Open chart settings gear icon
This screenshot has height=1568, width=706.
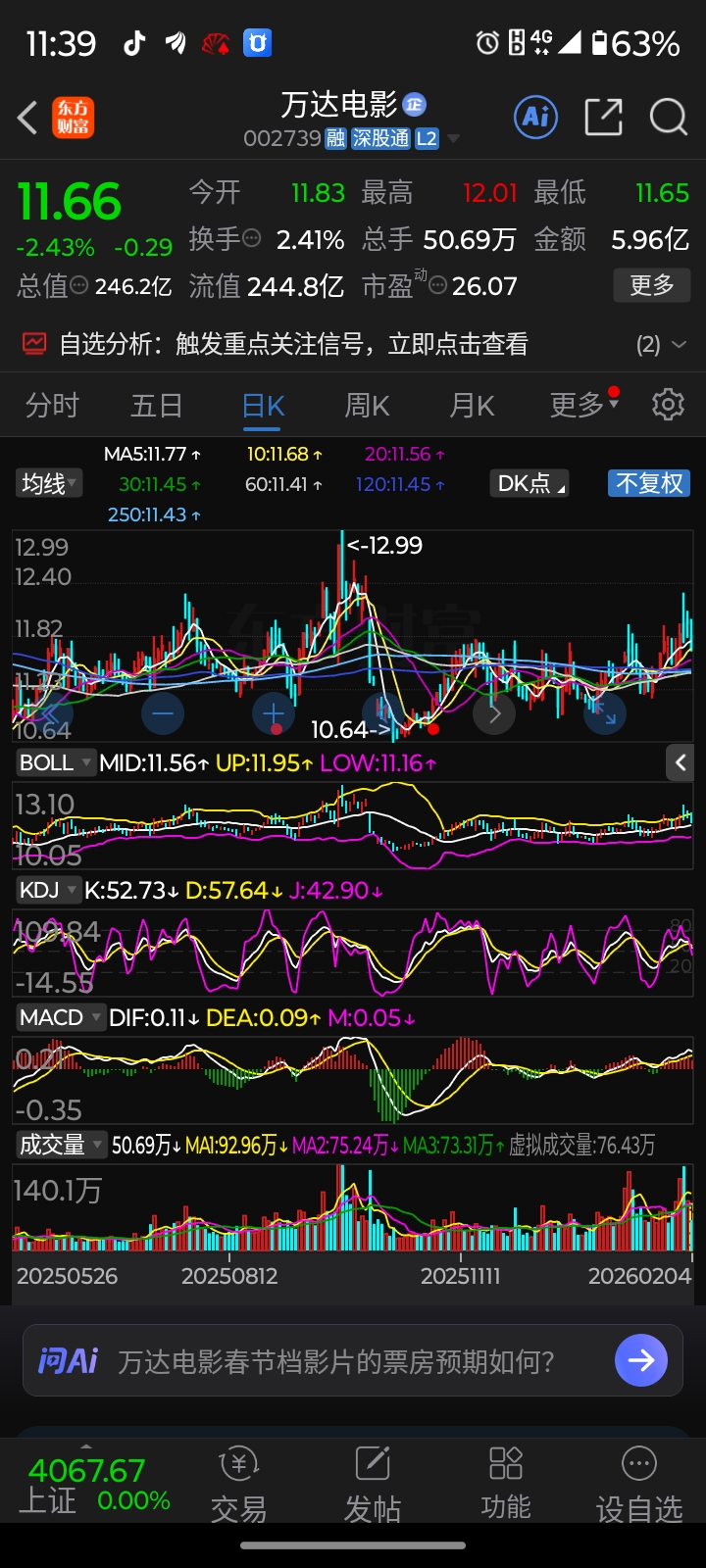point(668,404)
